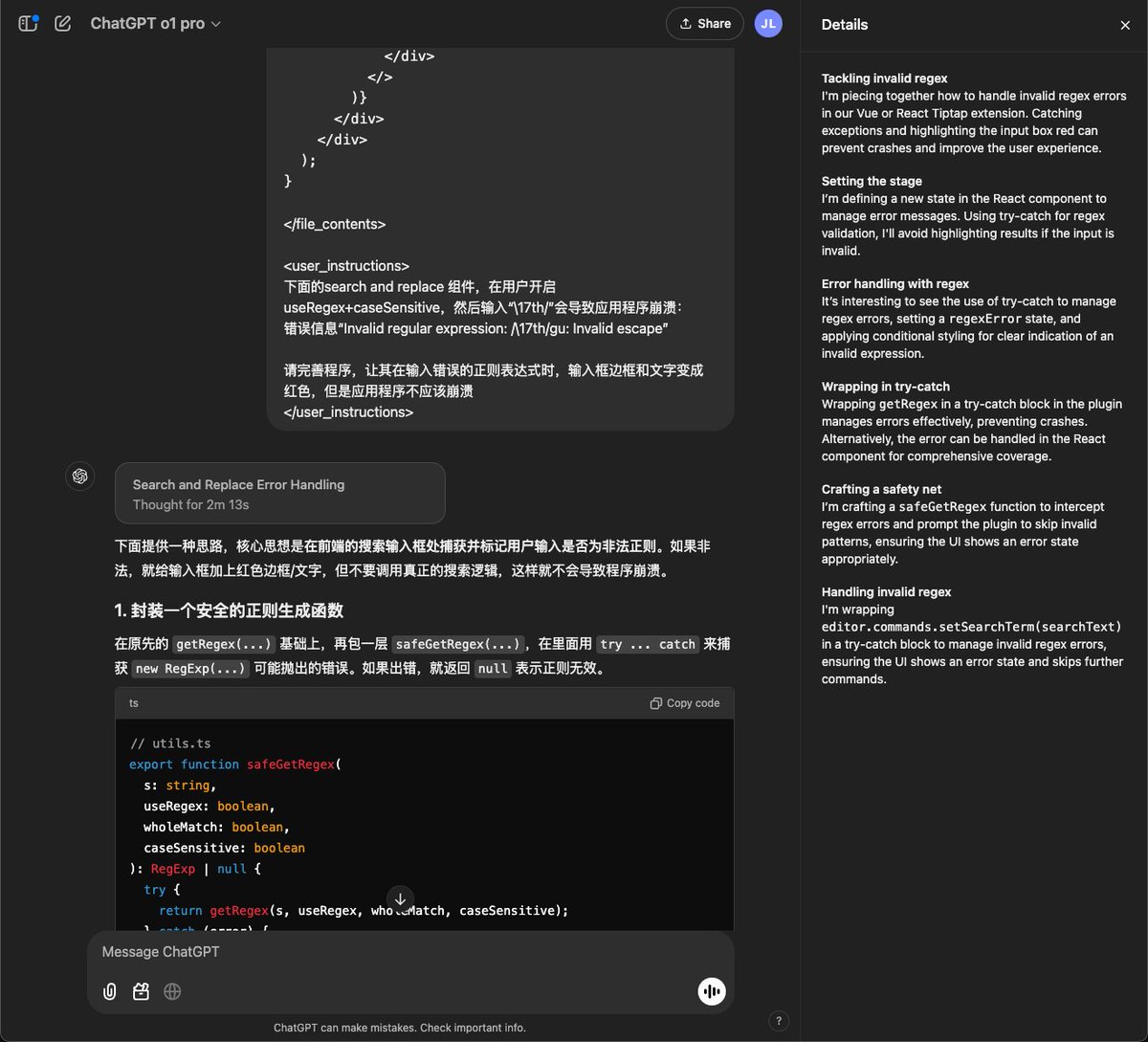This screenshot has height=1042, width=1148.
Task: Select the 'Crafting a safety net' heading
Action: tap(882, 489)
